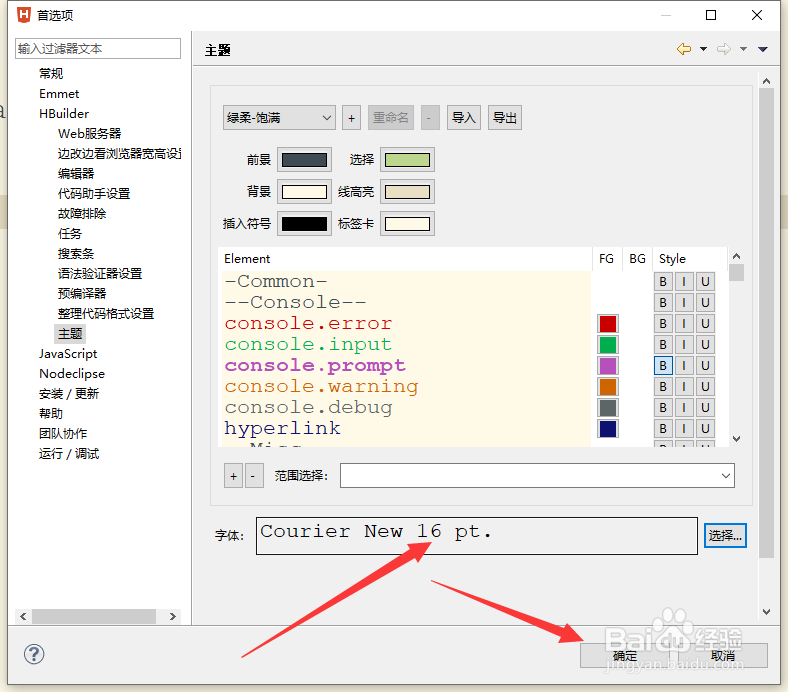This screenshot has height=692, width=788.
Task: Pick the 前景 foreground color swatch
Action: coord(305,160)
